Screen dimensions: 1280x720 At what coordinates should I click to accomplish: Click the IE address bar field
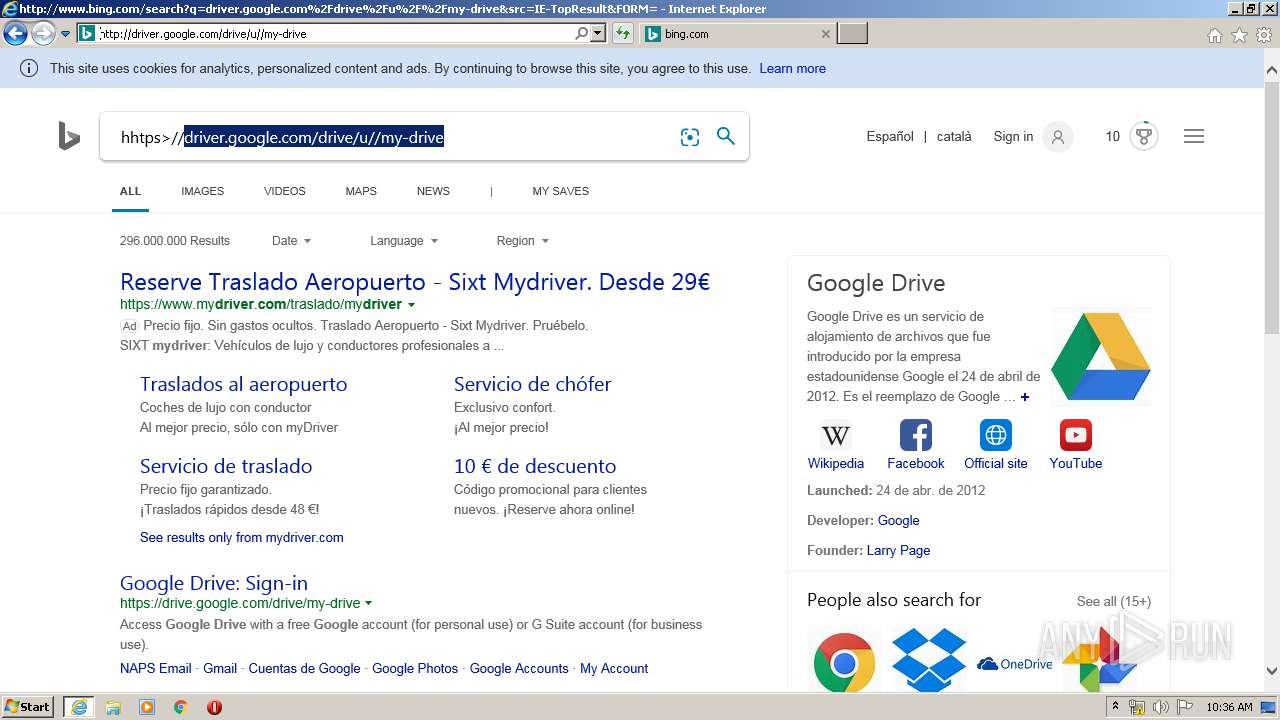pyautogui.click(x=335, y=34)
